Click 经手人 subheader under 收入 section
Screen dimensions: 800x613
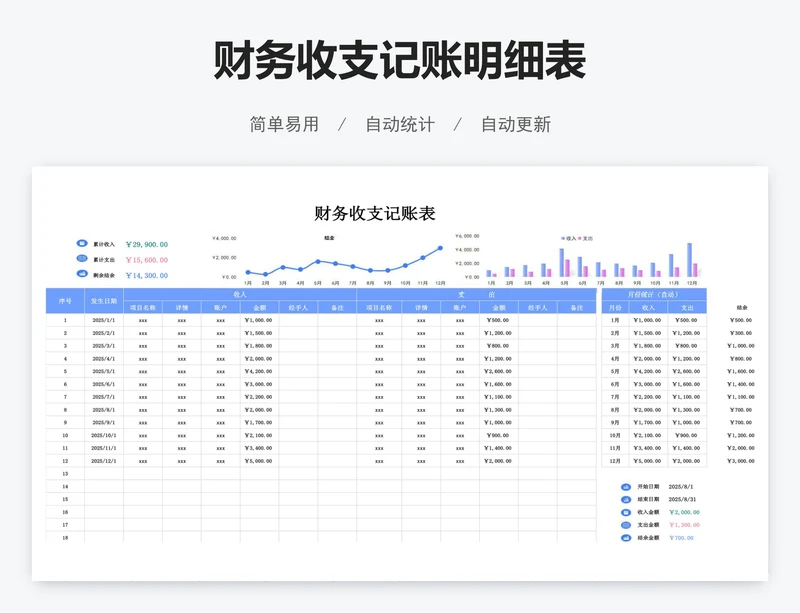pos(298,308)
